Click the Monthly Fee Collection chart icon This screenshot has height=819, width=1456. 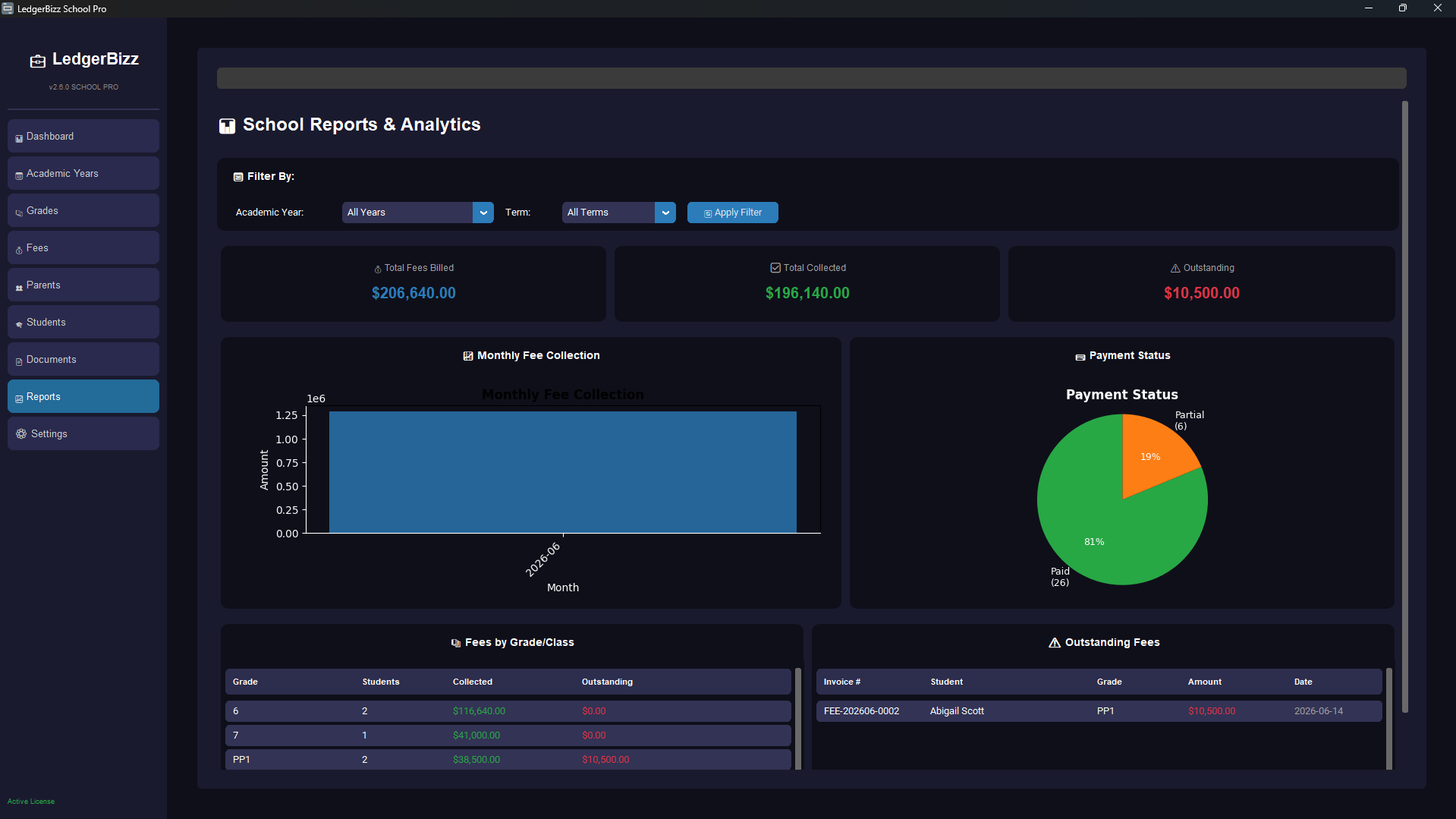(468, 356)
